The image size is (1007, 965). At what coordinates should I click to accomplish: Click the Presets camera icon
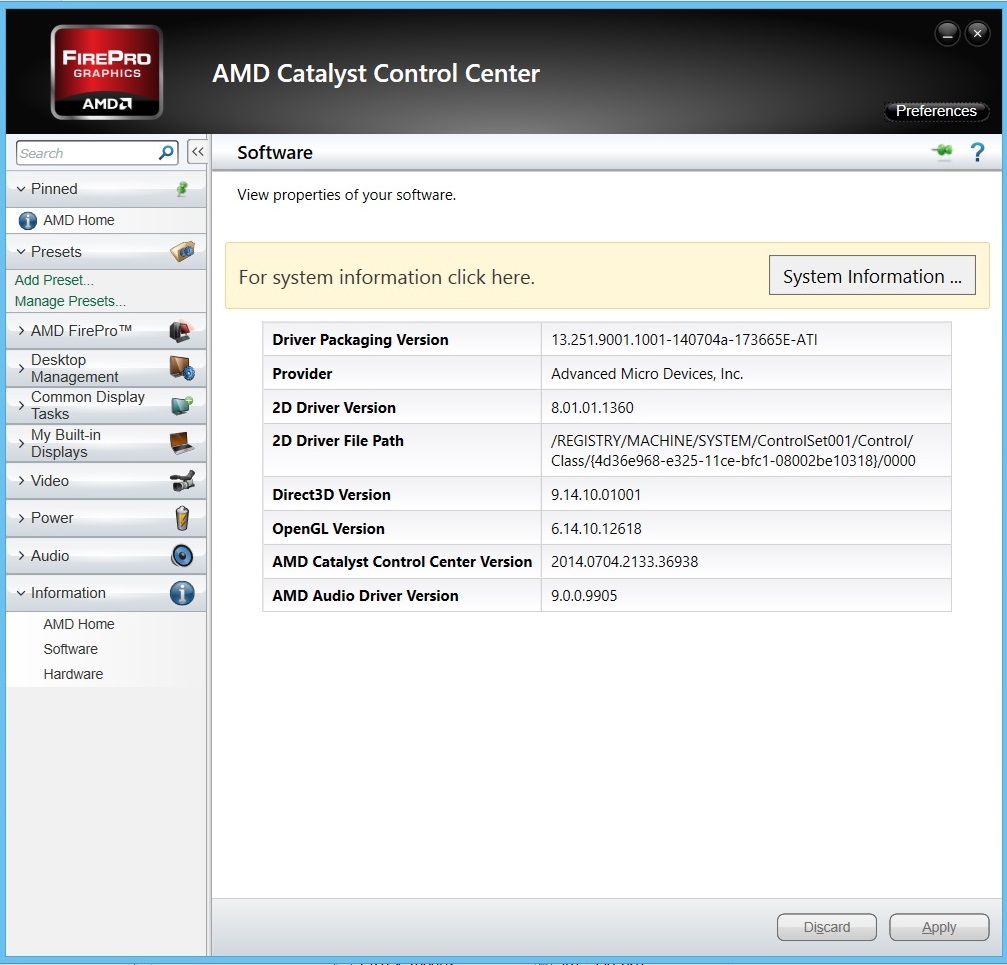pos(182,252)
